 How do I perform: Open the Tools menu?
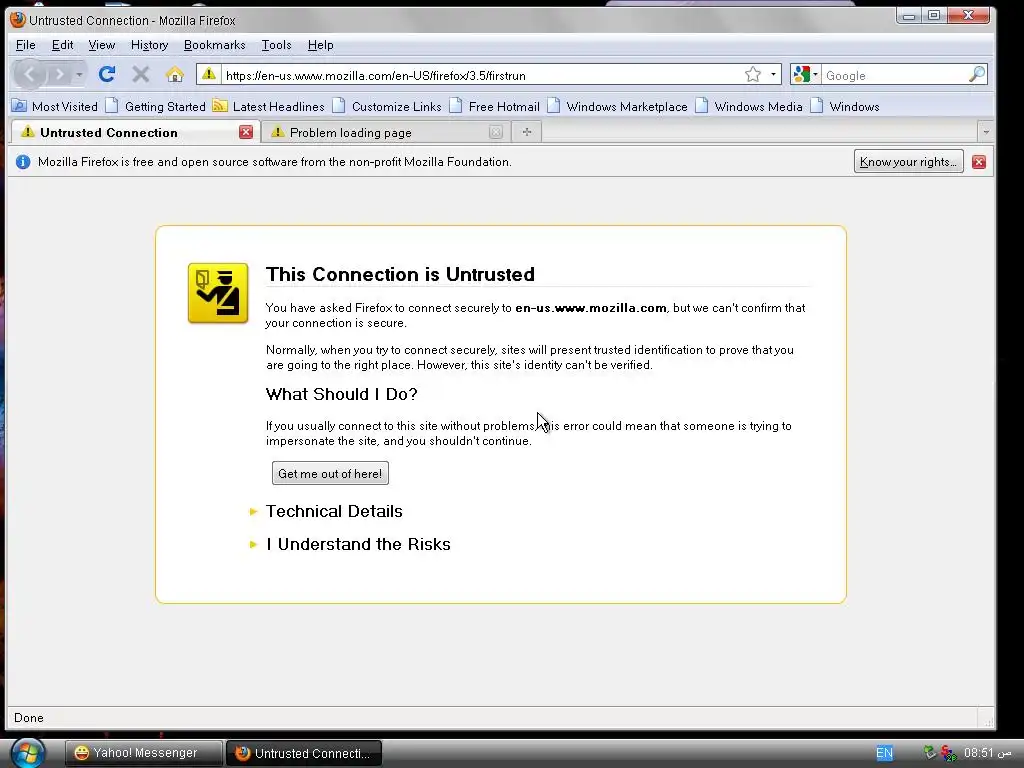[276, 45]
